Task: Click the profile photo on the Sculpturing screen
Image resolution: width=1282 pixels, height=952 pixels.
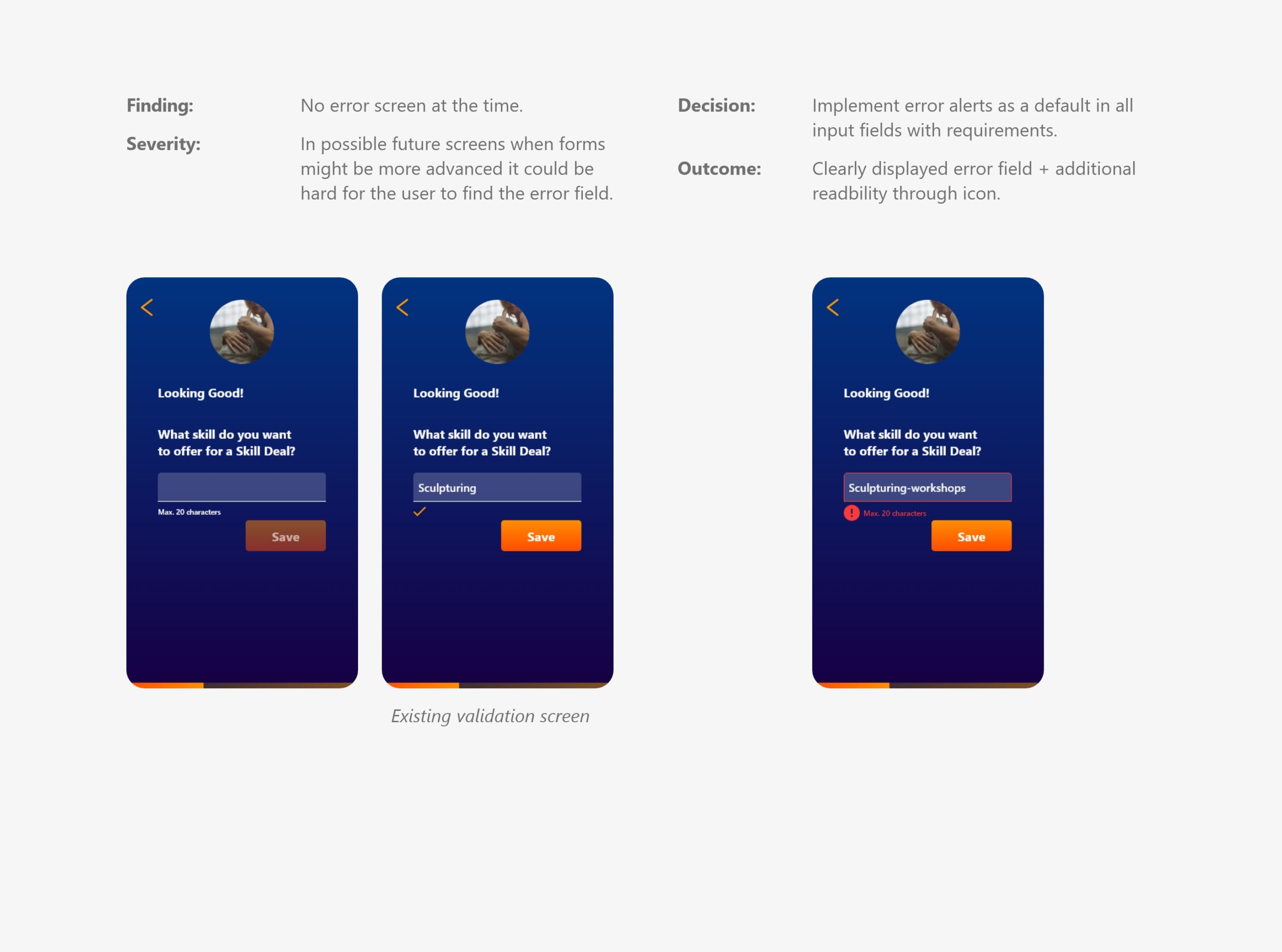Action: (x=497, y=331)
